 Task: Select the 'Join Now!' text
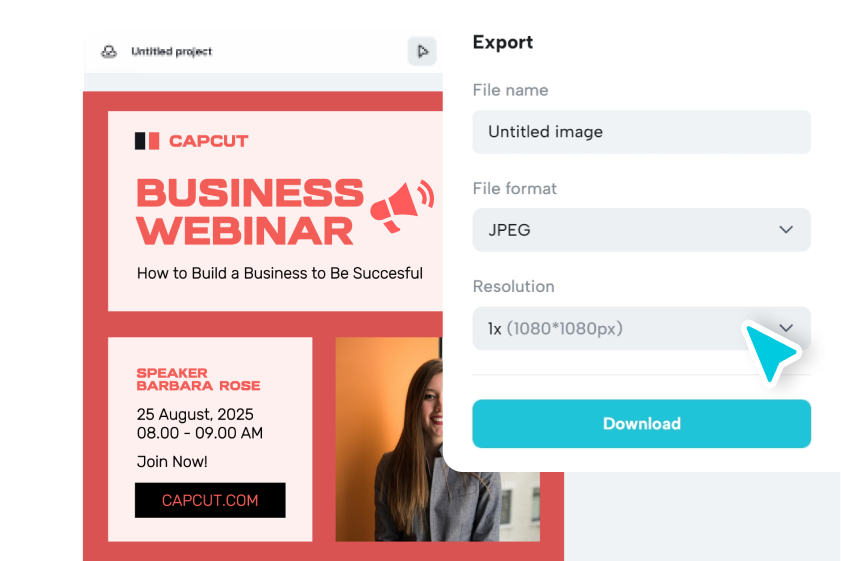(172, 462)
